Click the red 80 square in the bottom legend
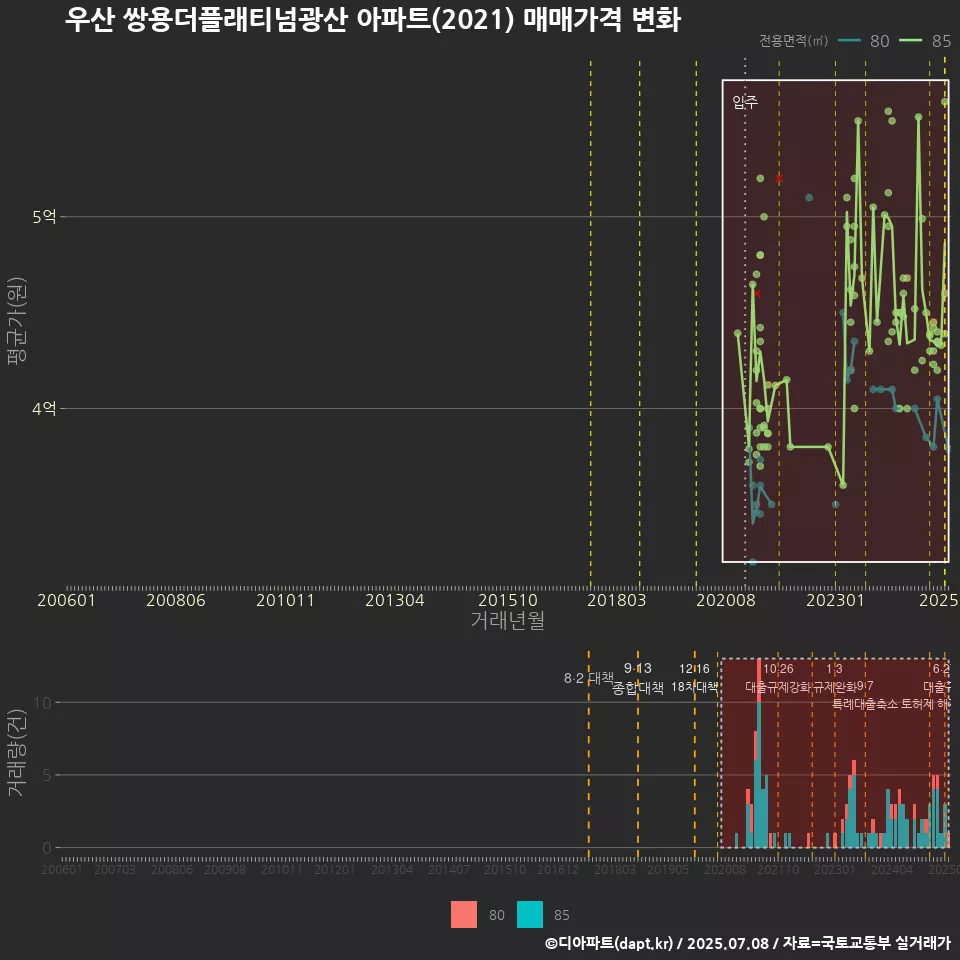Image resolution: width=960 pixels, height=960 pixels. (x=463, y=915)
